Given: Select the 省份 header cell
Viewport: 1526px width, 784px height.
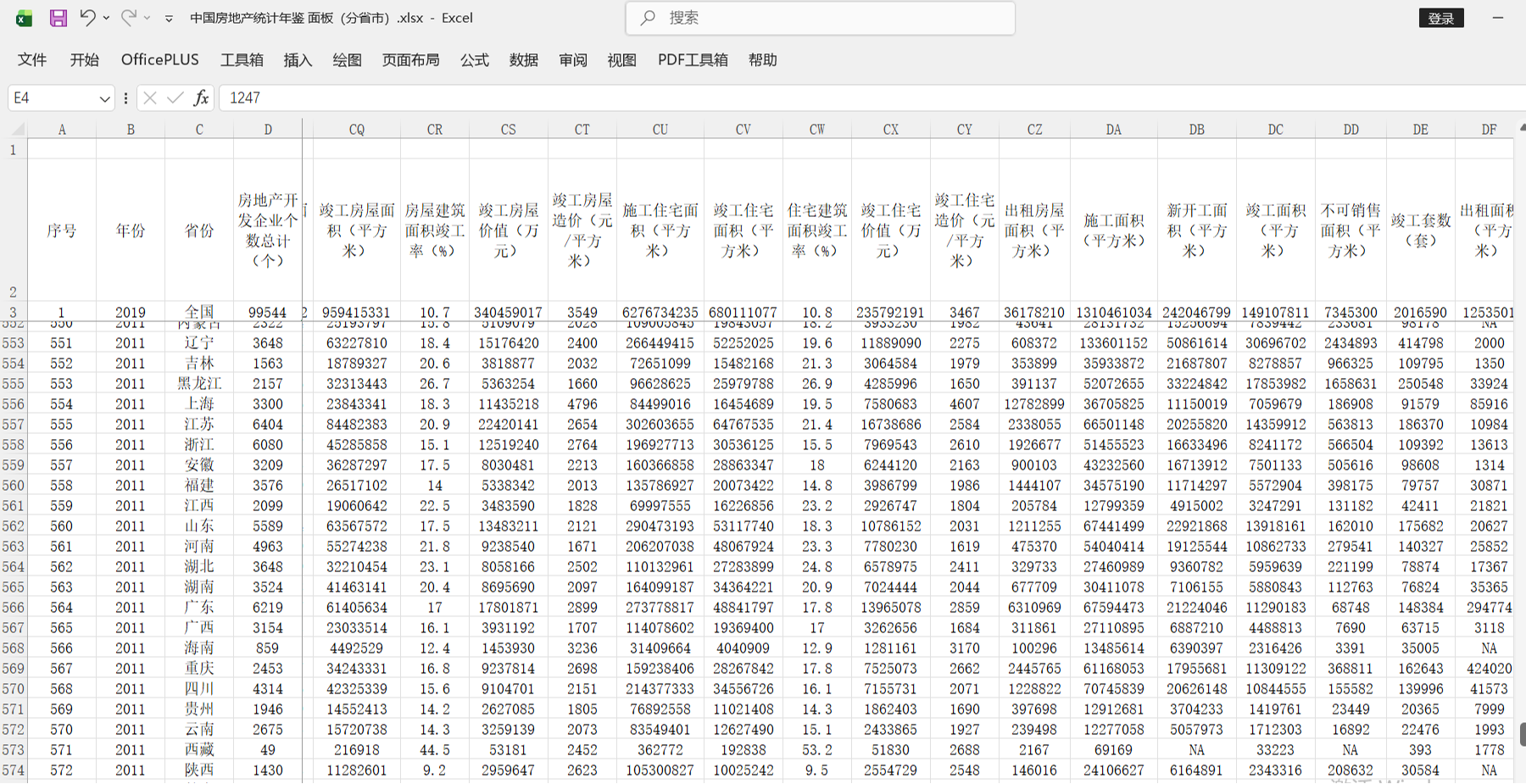Looking at the screenshot, I should [x=199, y=231].
